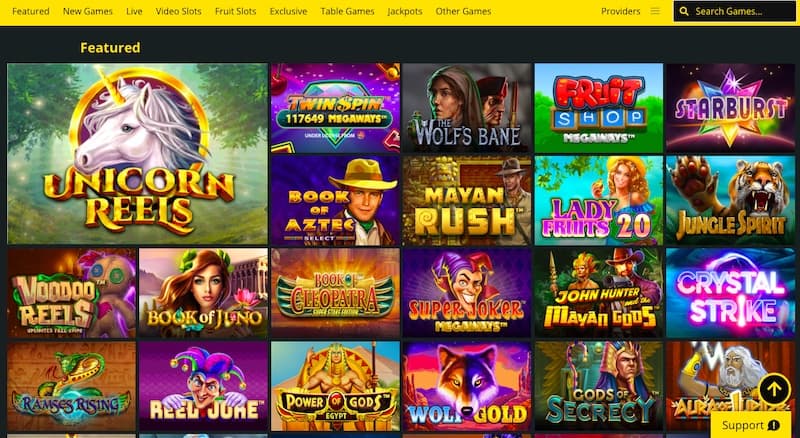Play The Wolf's Bane slot
Viewport: 800px width, 438px height.
(467, 108)
